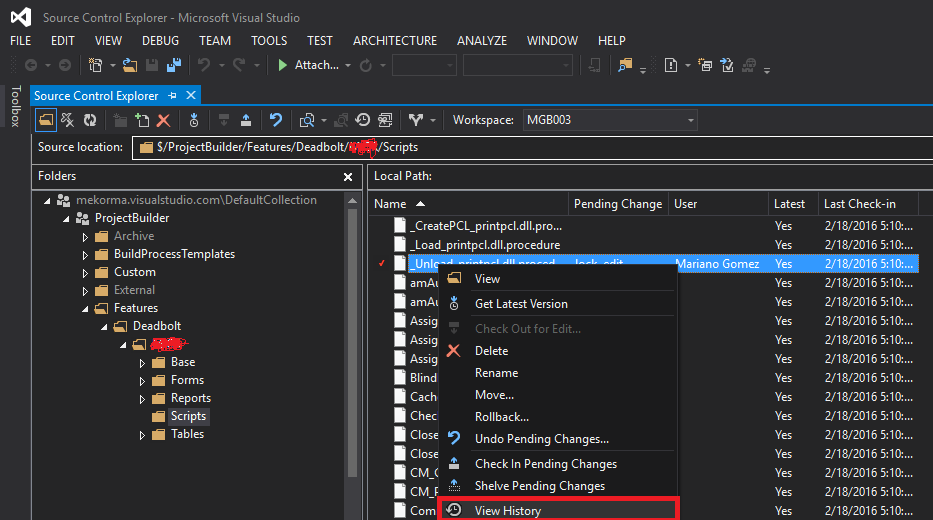933x520 pixels.
Task: Open the ANALYZE menu
Action: click(482, 40)
